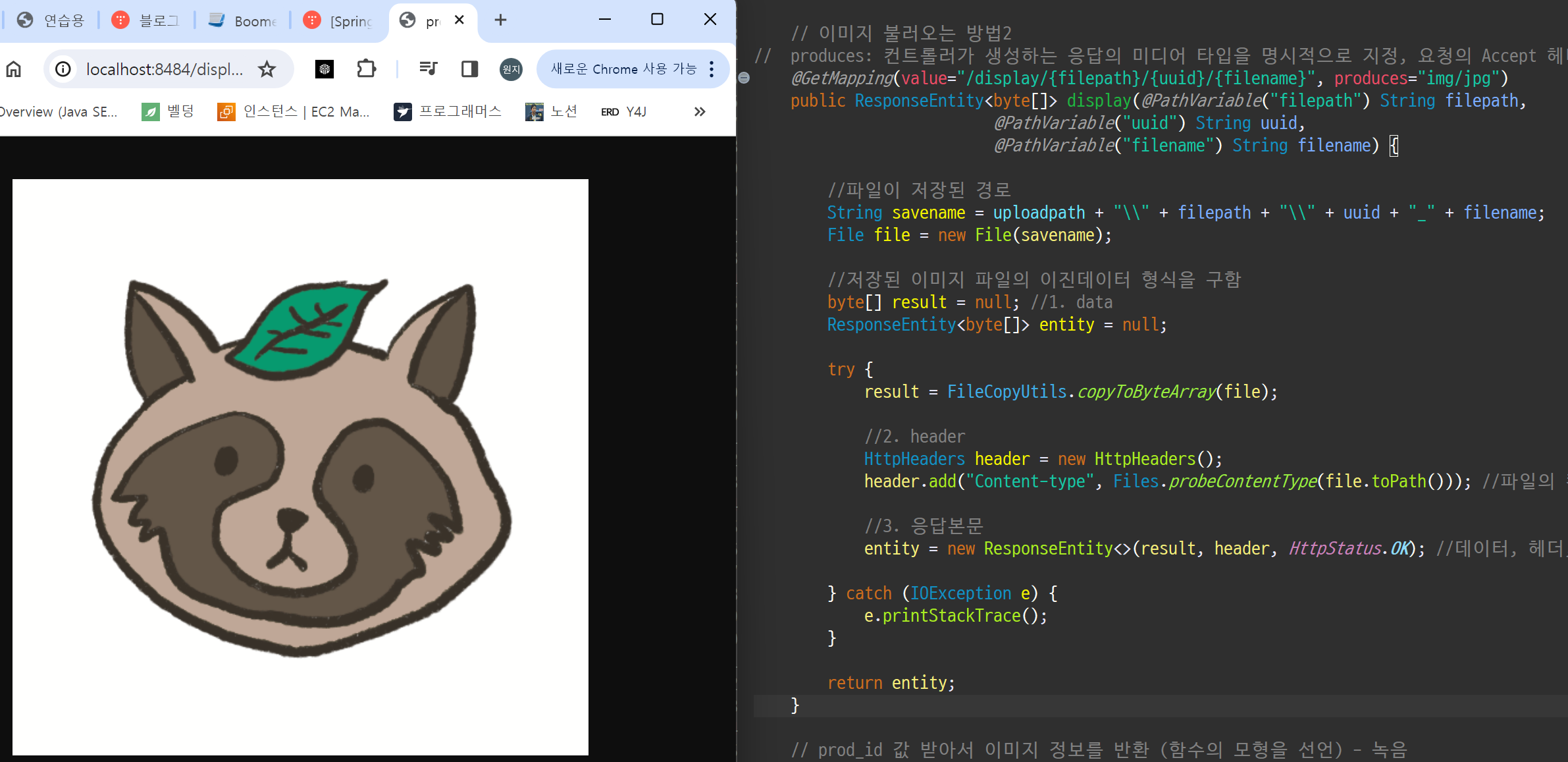Click the localhost address bar
Viewport: 1568px width, 762px height.
165,69
